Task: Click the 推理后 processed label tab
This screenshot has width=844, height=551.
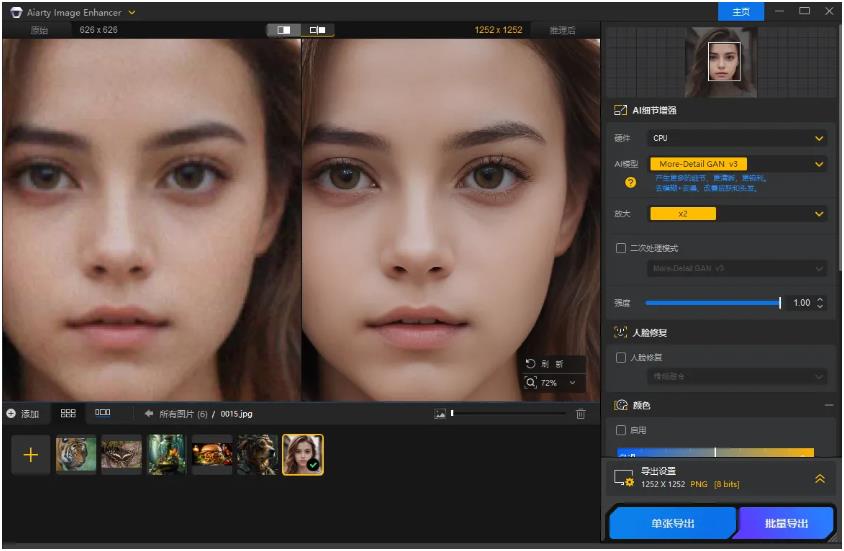Action: (562, 30)
